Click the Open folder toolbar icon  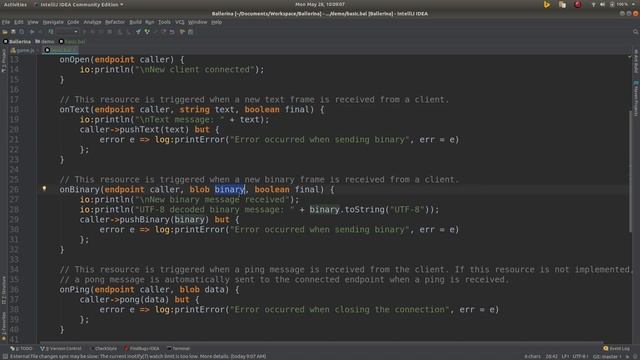[5, 32]
